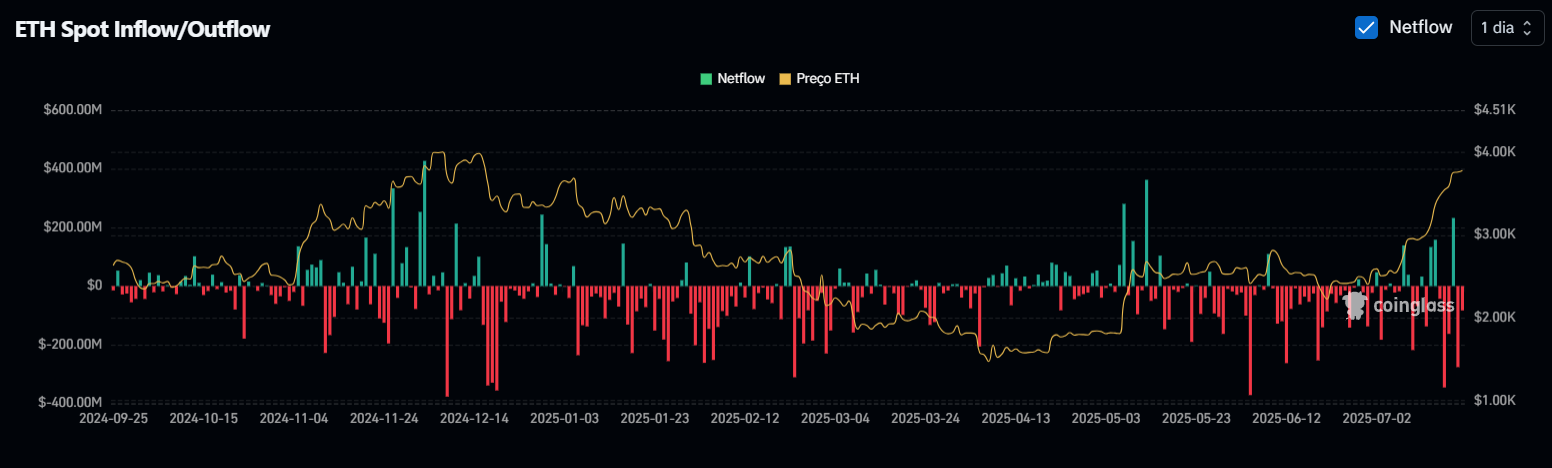Click the 2025-06-12 date label

(x=1286, y=418)
